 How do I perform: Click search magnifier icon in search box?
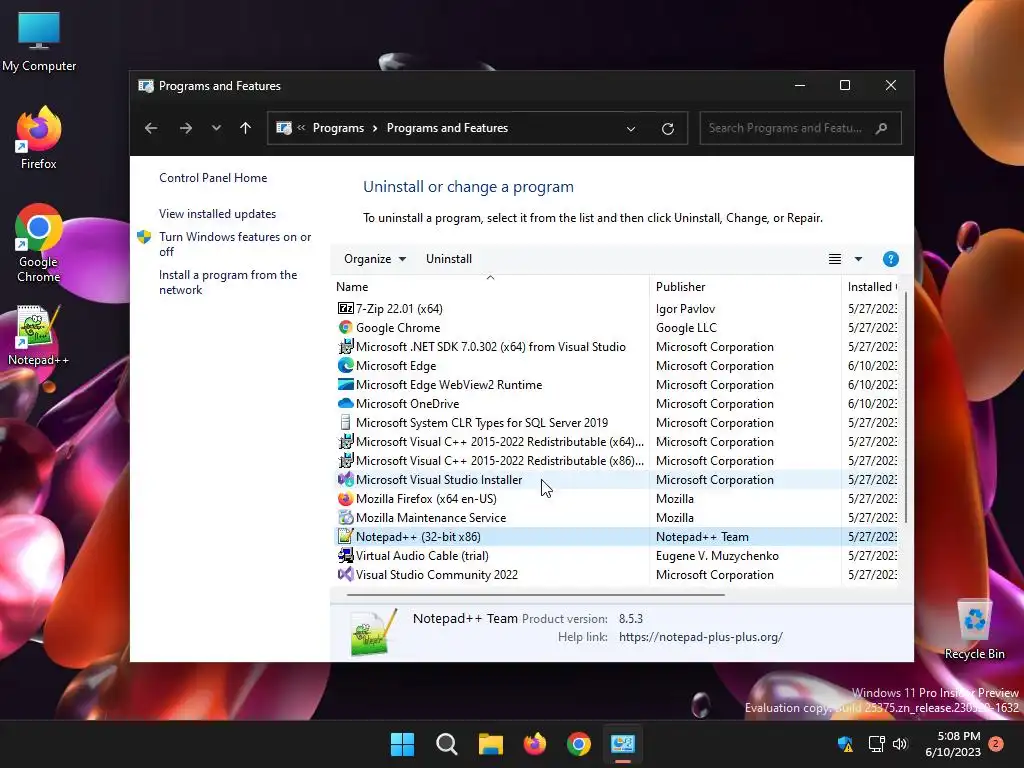click(882, 128)
